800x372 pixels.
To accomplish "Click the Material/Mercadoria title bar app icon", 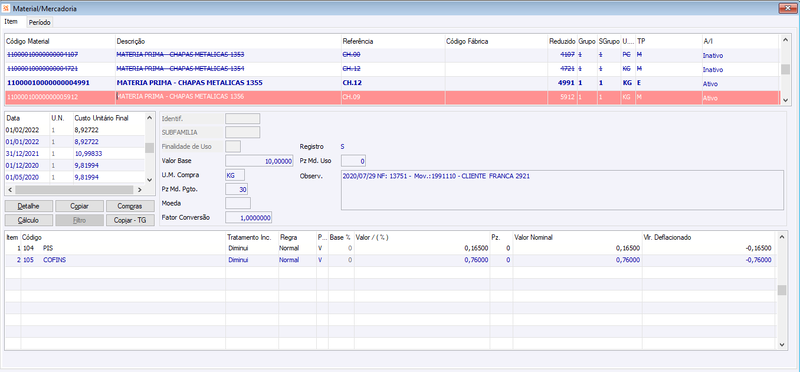I will coord(6,9).
